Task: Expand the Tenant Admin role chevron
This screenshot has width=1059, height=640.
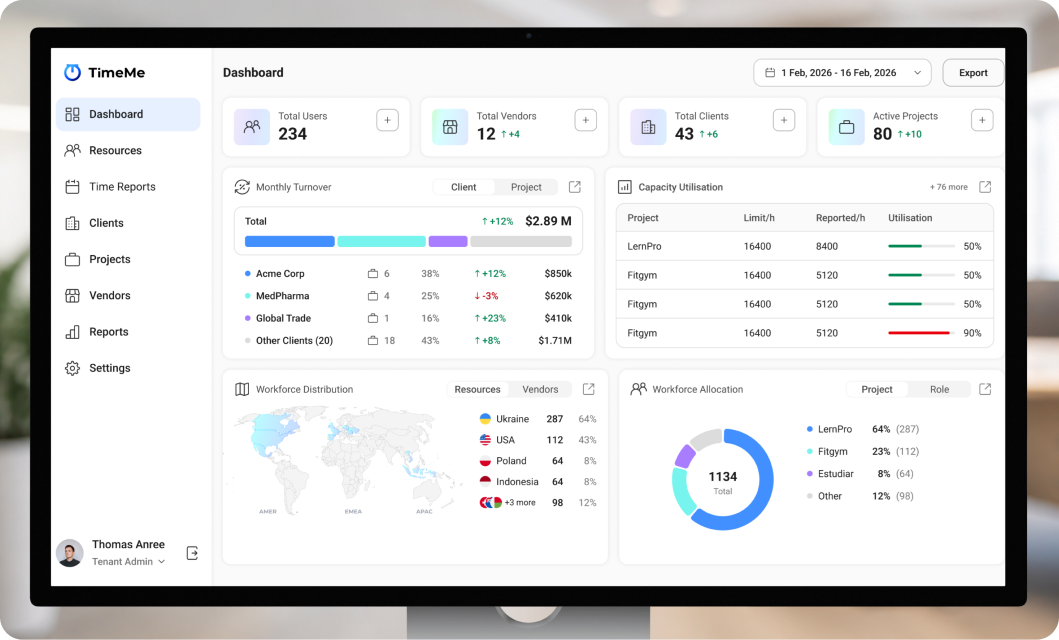Action: click(161, 562)
